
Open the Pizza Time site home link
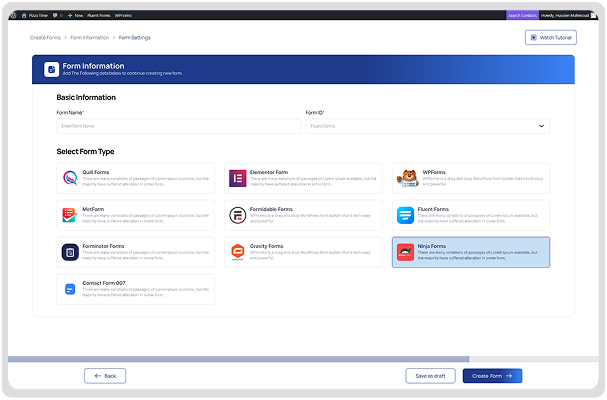coord(35,15)
